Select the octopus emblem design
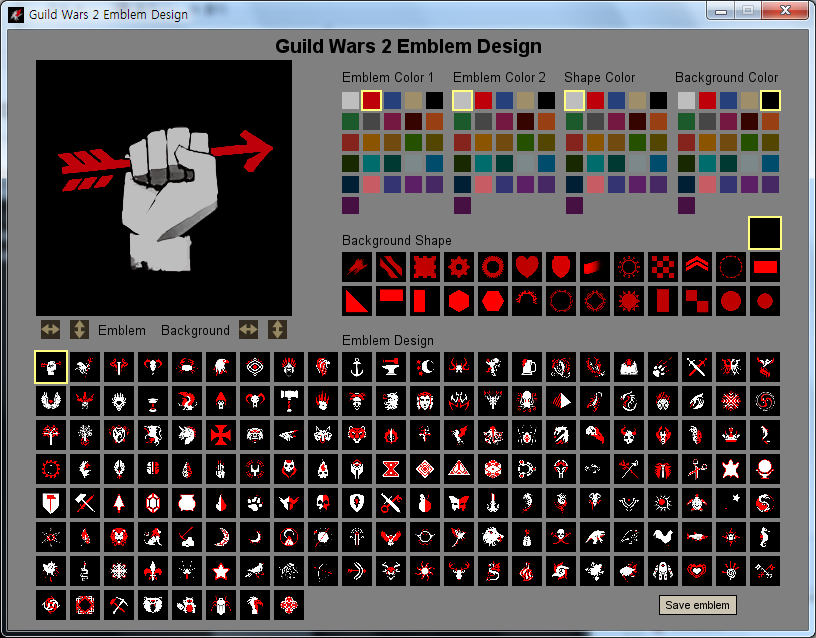This screenshot has height=638, width=816. 527,401
